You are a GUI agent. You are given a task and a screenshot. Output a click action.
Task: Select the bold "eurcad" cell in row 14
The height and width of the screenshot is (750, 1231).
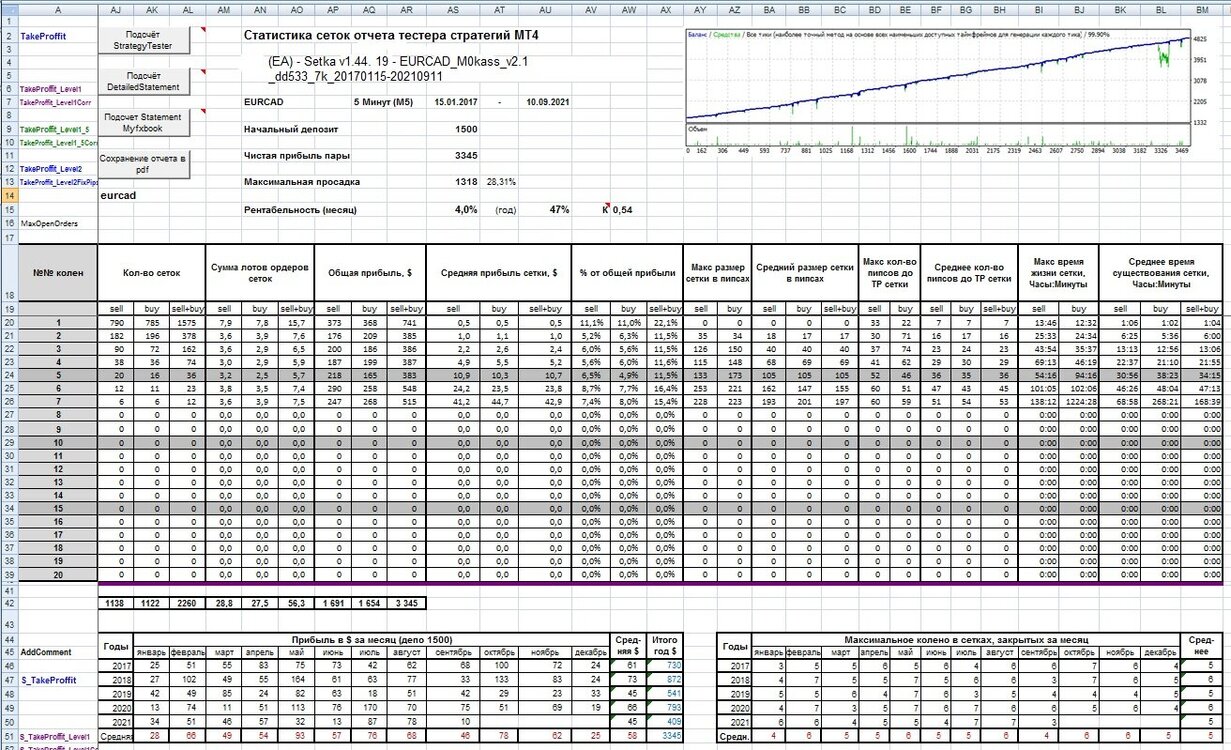[x=117, y=197]
